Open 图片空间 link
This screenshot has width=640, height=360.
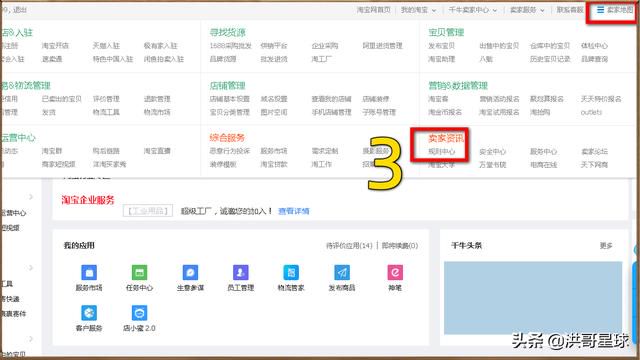(274, 112)
